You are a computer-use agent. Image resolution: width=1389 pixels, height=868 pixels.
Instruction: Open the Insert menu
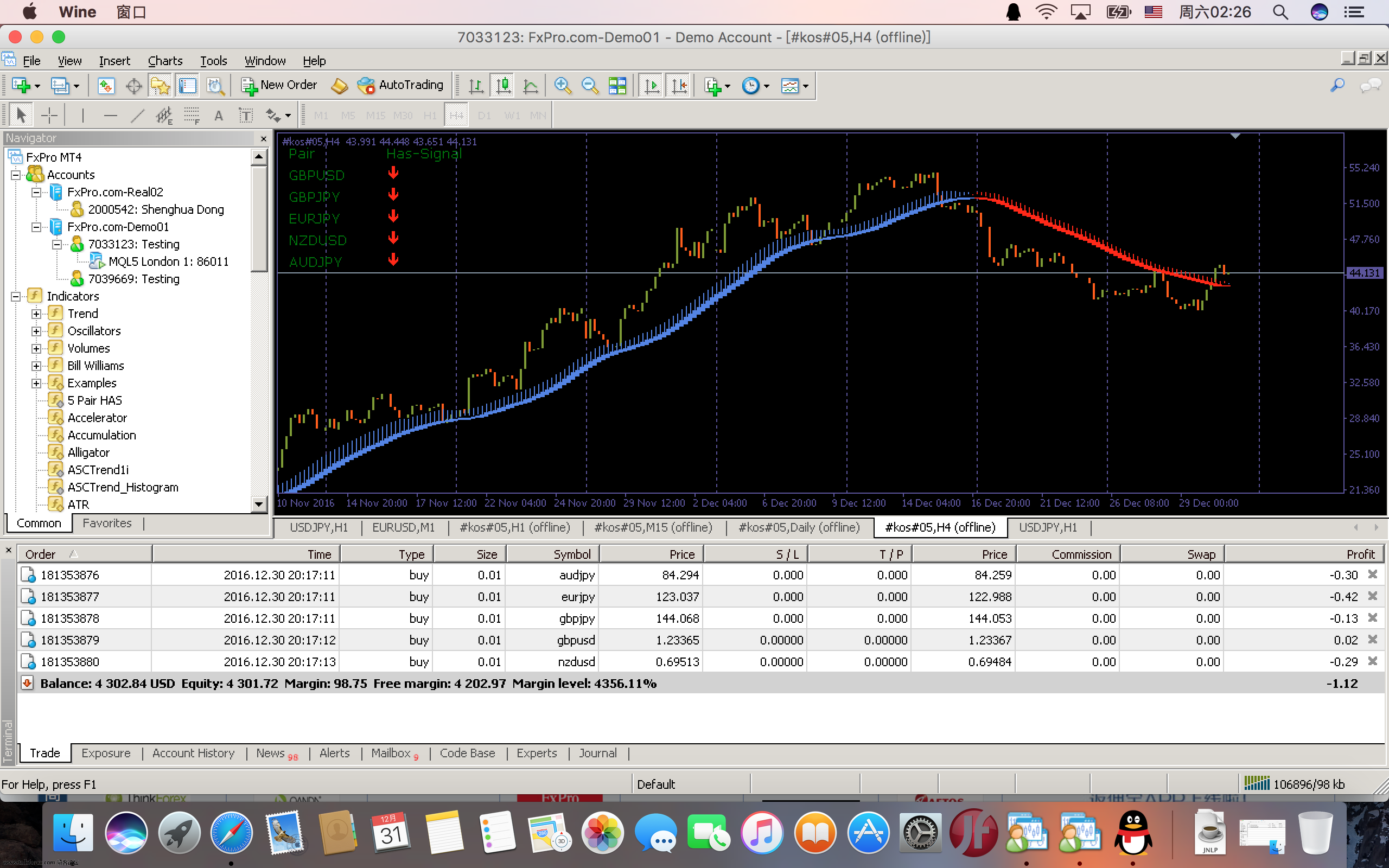[114, 61]
